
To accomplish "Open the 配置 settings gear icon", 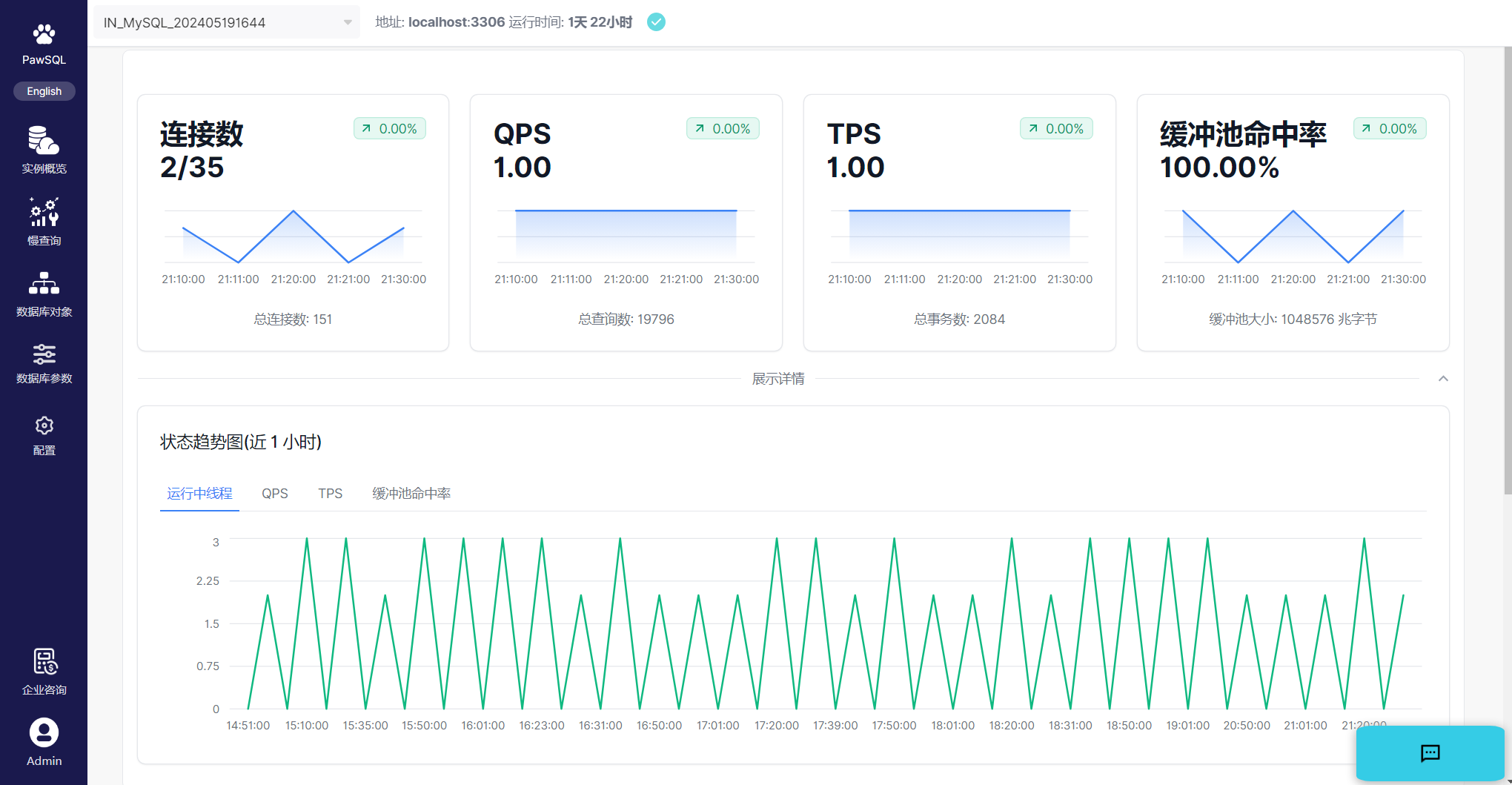I will 44,425.
